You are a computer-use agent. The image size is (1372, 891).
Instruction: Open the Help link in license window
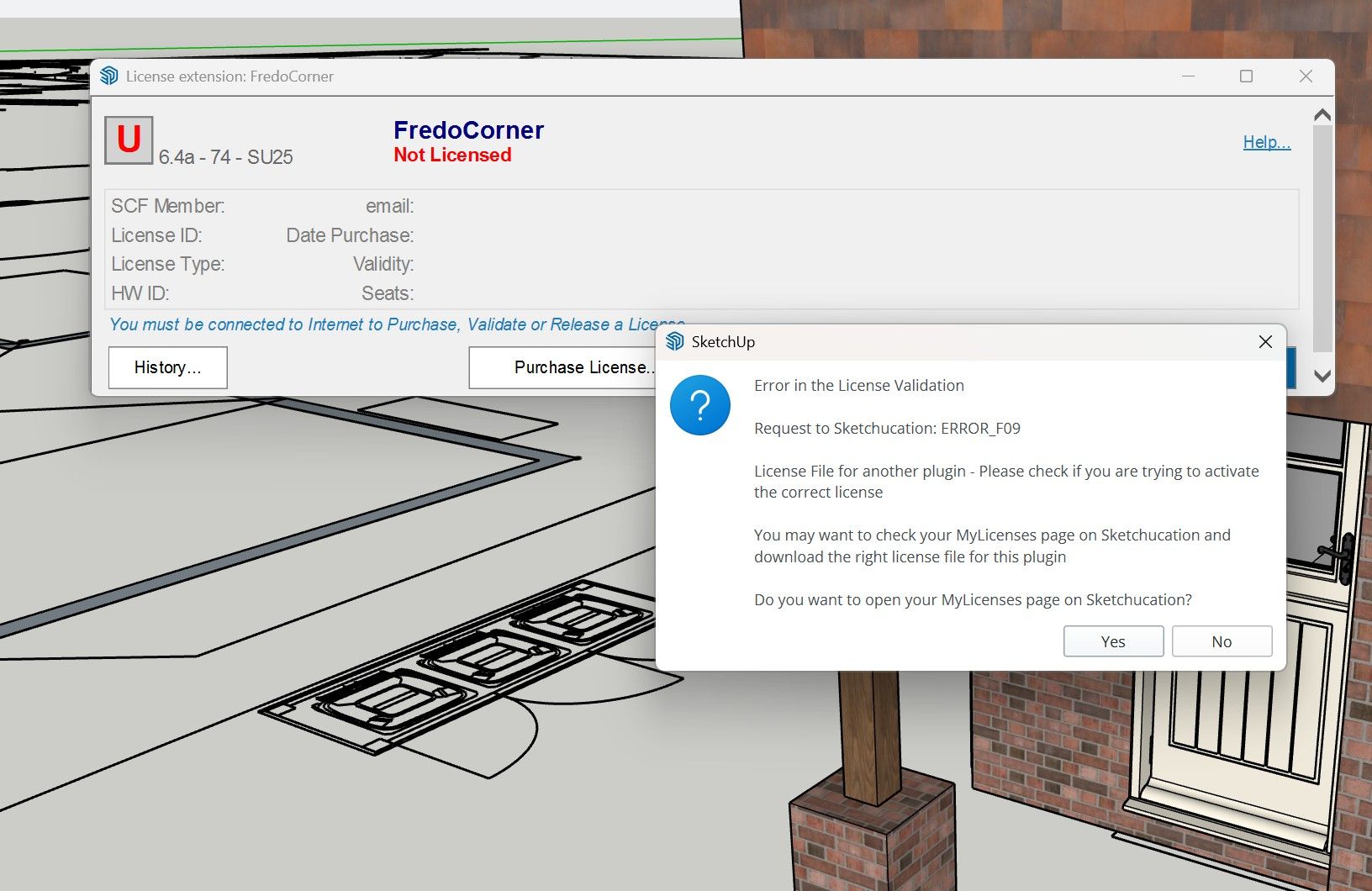1266,142
